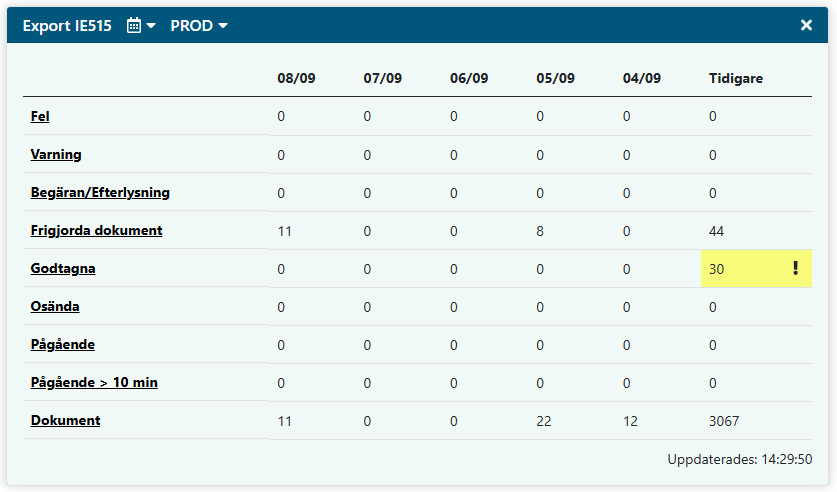Viewport: 837px width, 492px height.
Task: Expand the PROD environment dropdown
Action: coord(199,26)
